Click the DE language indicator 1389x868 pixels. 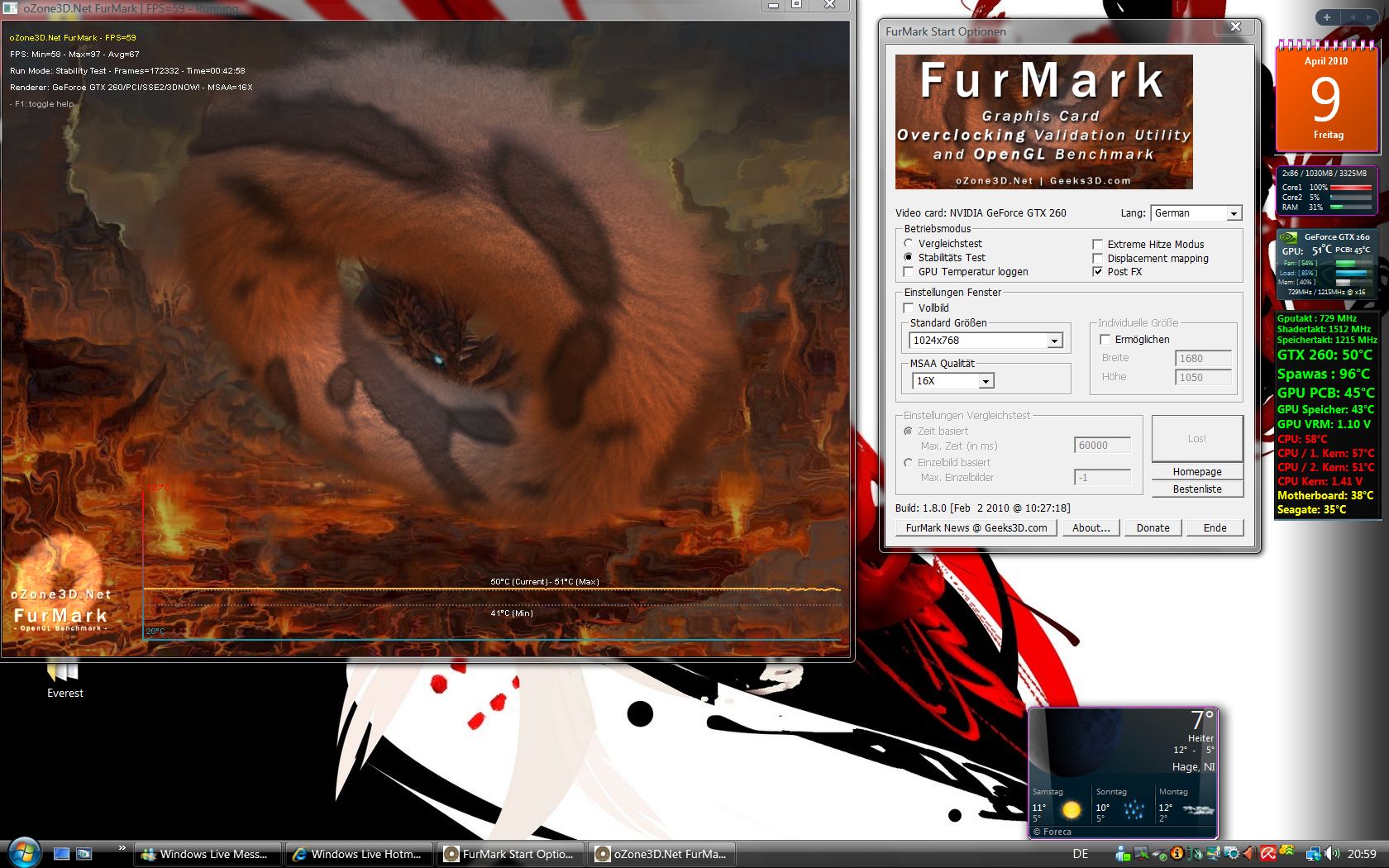(1081, 854)
